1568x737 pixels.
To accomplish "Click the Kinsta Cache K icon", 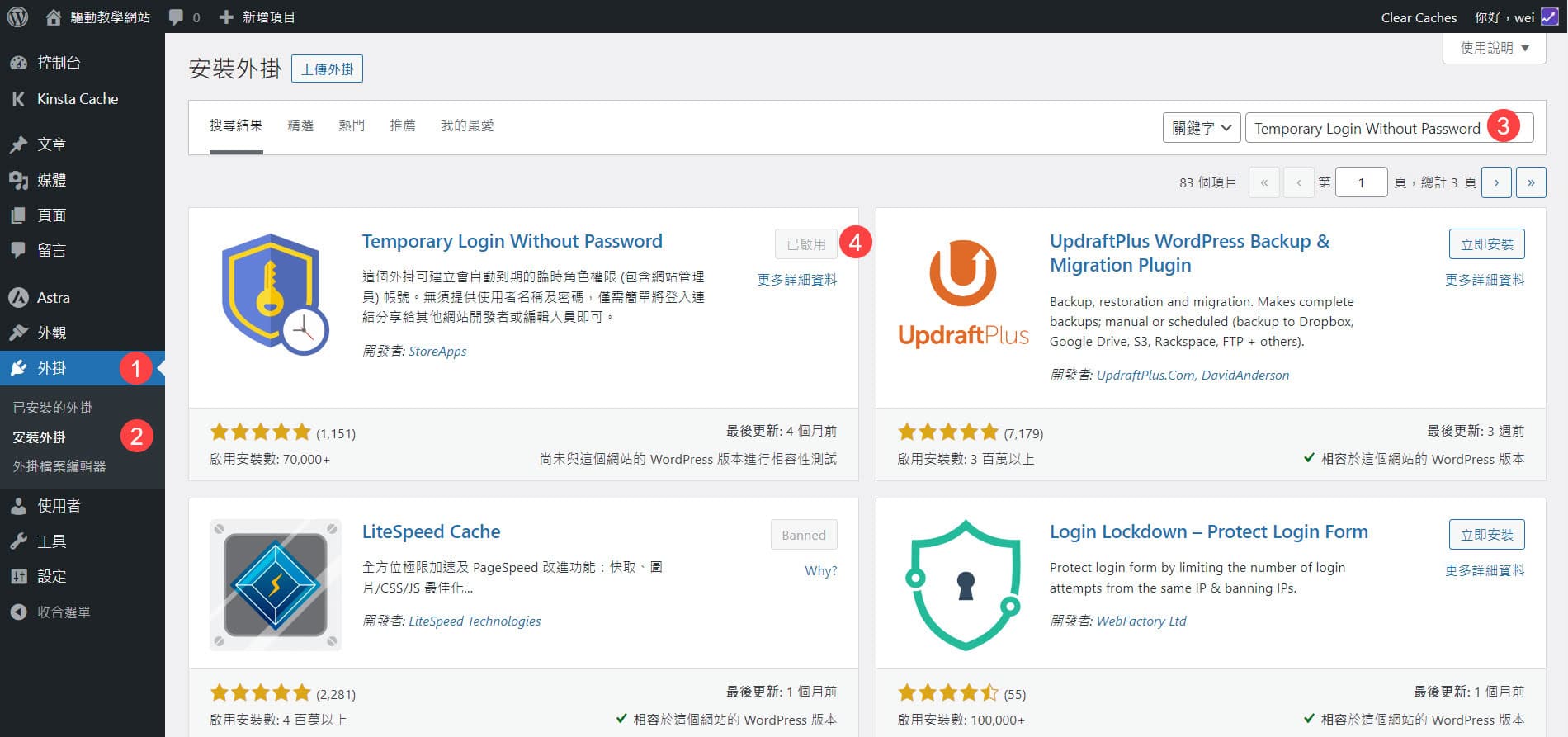I will point(18,99).
